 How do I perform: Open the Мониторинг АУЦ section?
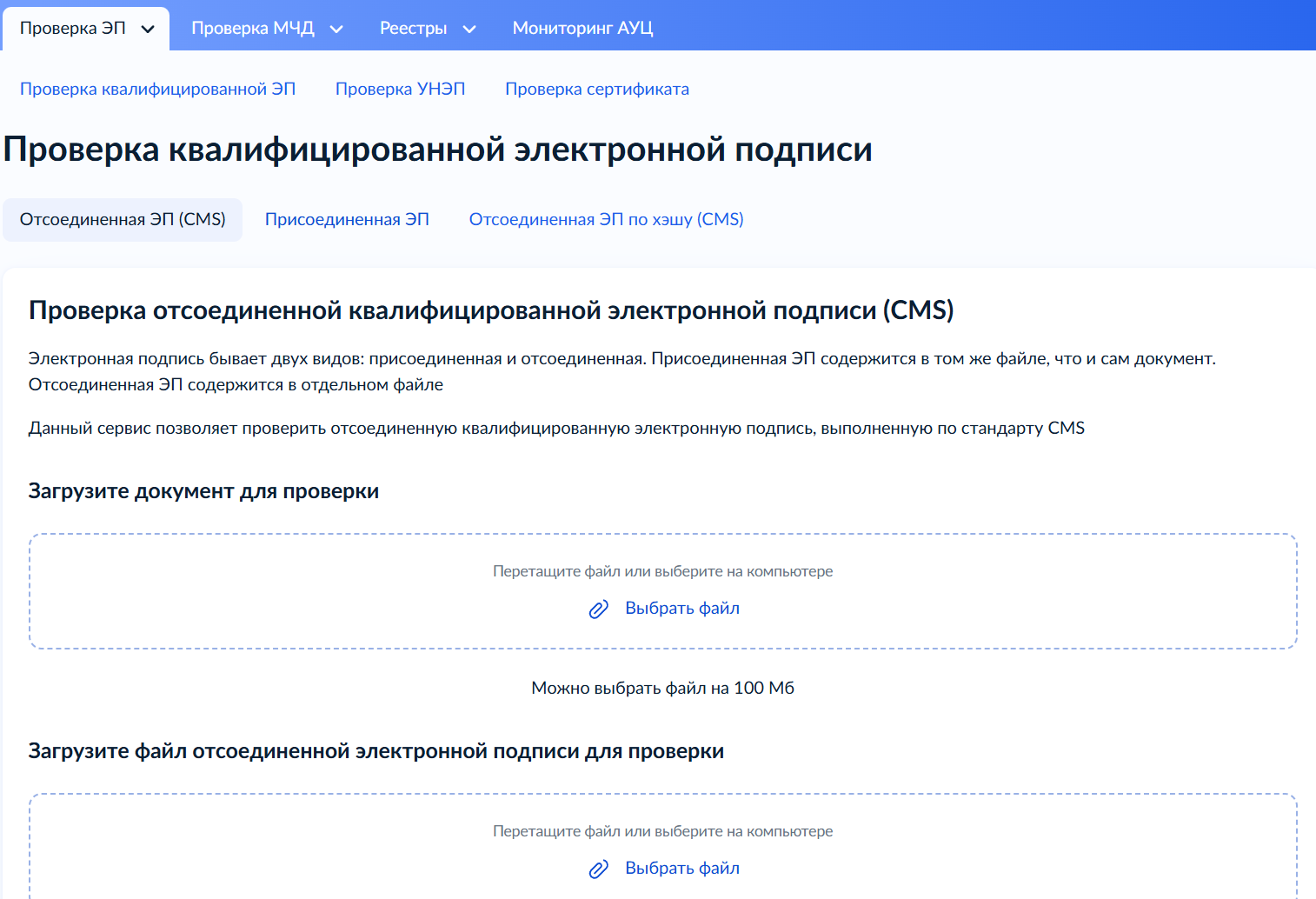click(582, 28)
